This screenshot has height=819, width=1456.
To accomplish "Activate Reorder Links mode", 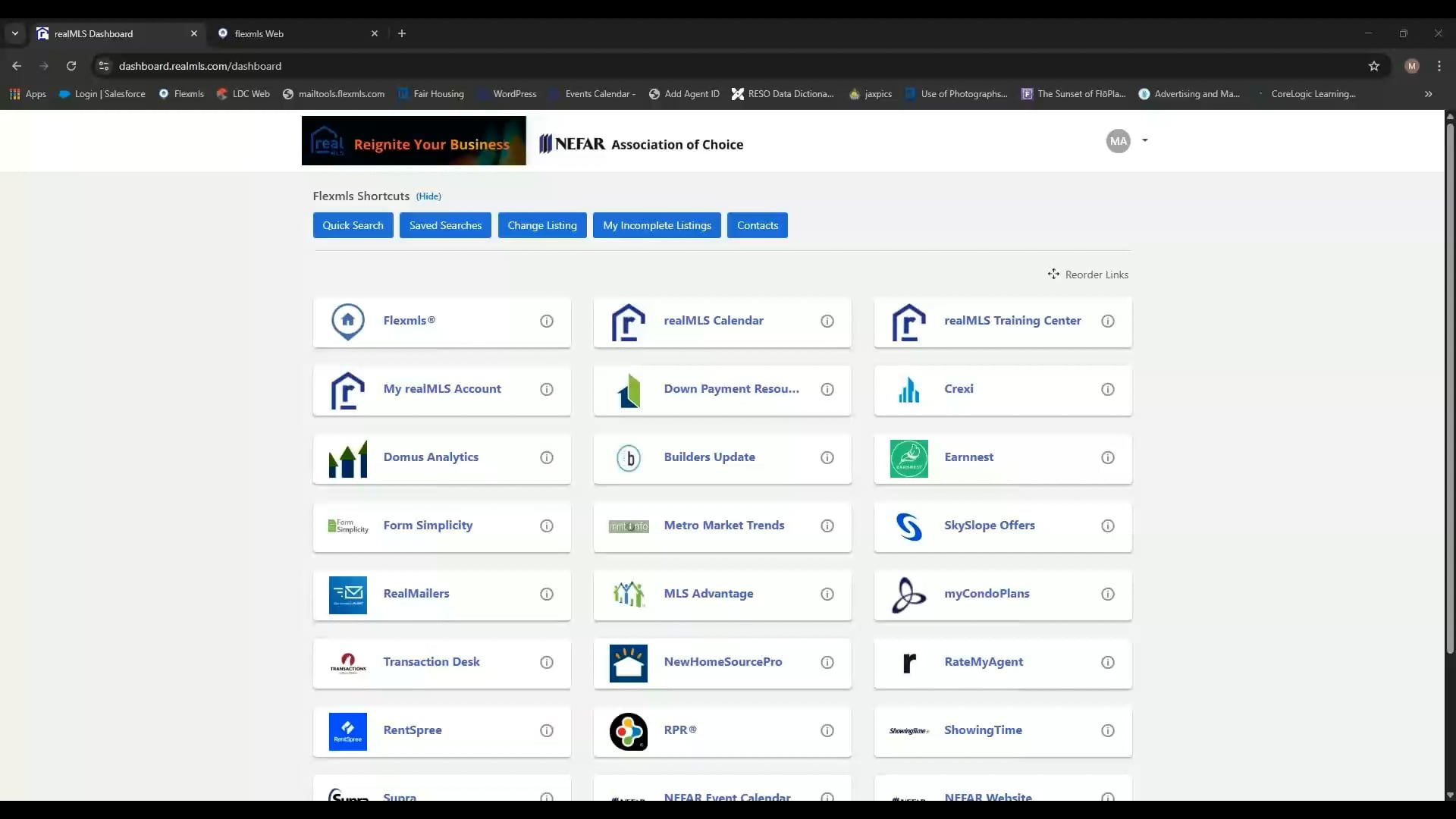I will coord(1088,274).
